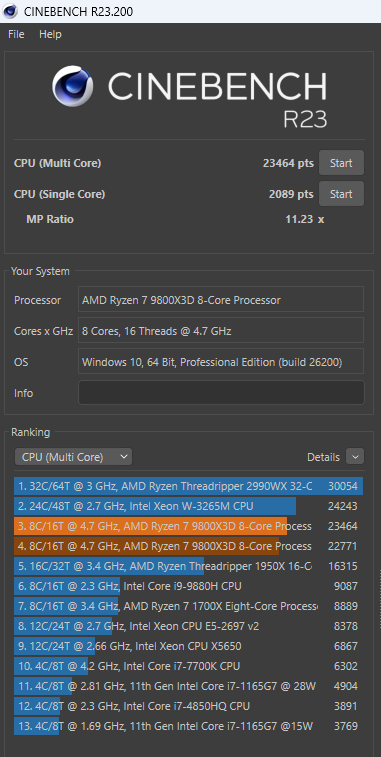Open the Help menu
Screen dimensions: 381x757
pos(50,34)
